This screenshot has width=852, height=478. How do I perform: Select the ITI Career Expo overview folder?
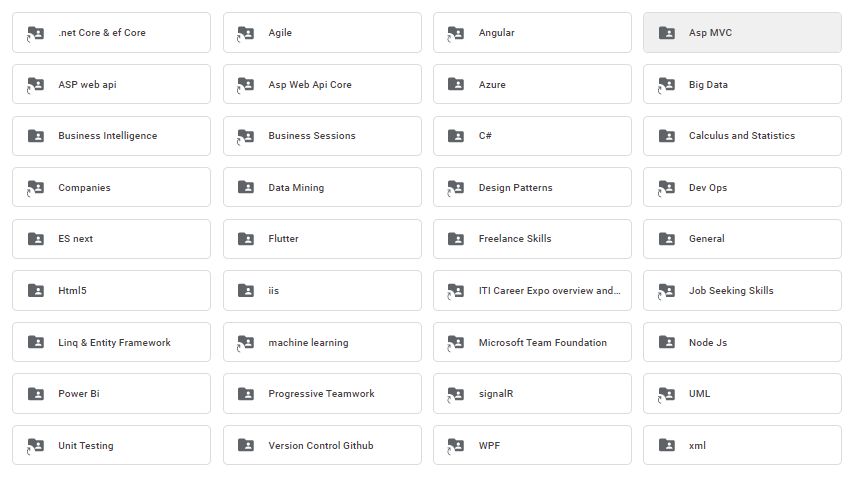pyautogui.click(x=532, y=291)
